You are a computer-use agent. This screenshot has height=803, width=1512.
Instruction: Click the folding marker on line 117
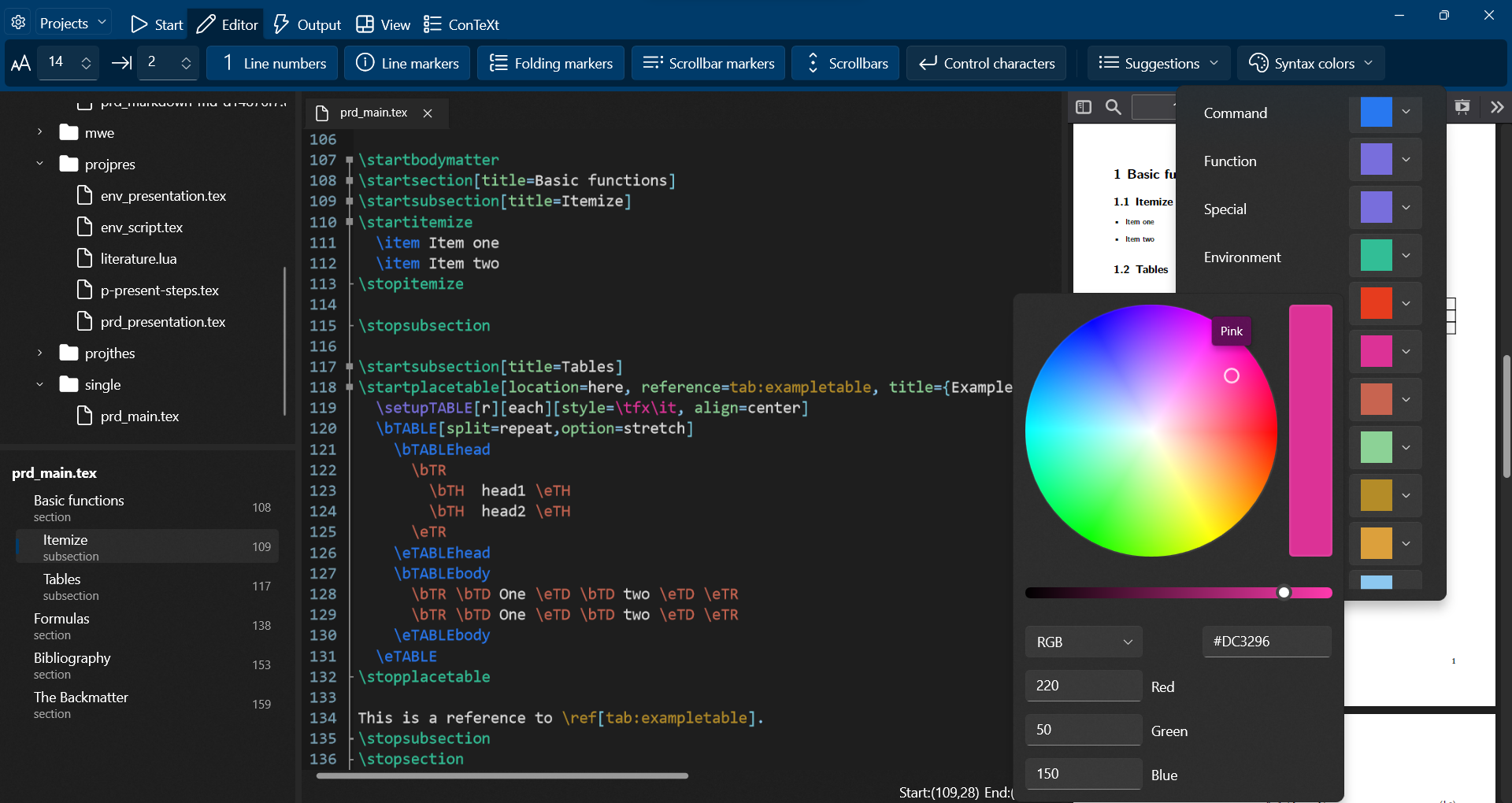click(349, 367)
